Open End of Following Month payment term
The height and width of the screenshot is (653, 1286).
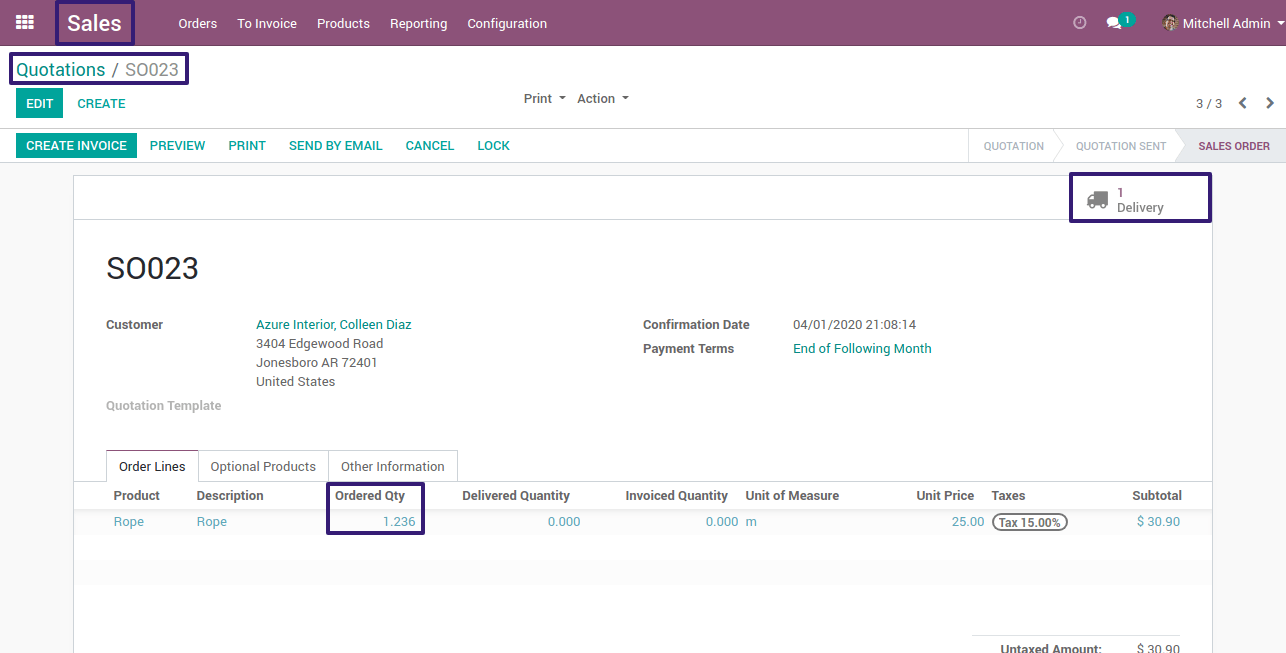862,349
